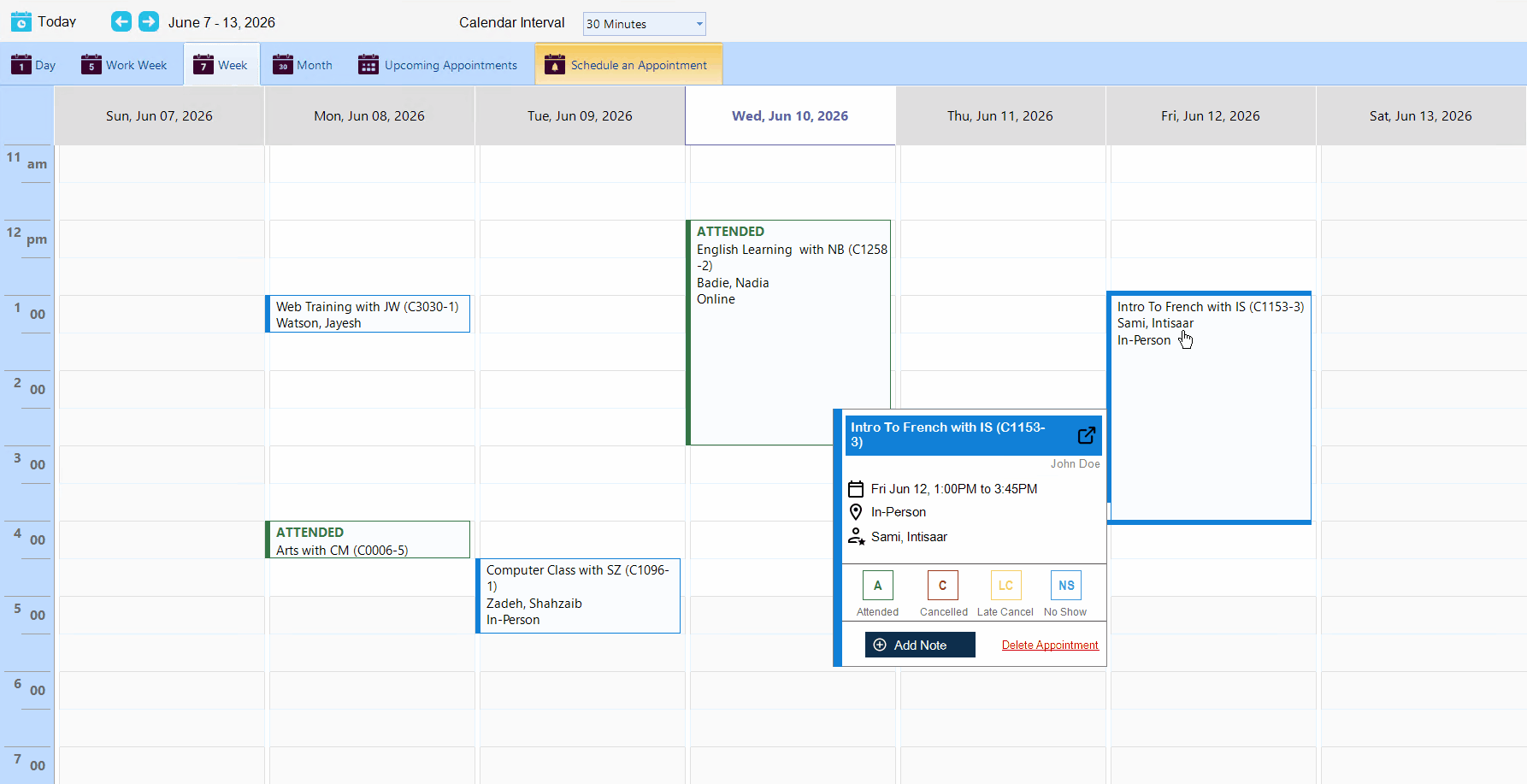Switch to Day view tab
1527x784 pixels.
33,65
